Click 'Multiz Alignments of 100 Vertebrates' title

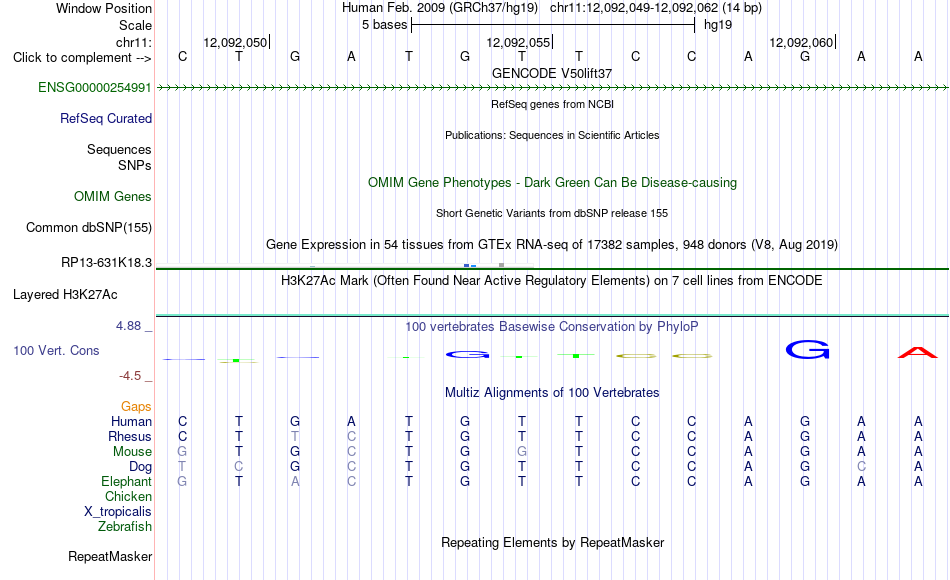click(x=552, y=393)
